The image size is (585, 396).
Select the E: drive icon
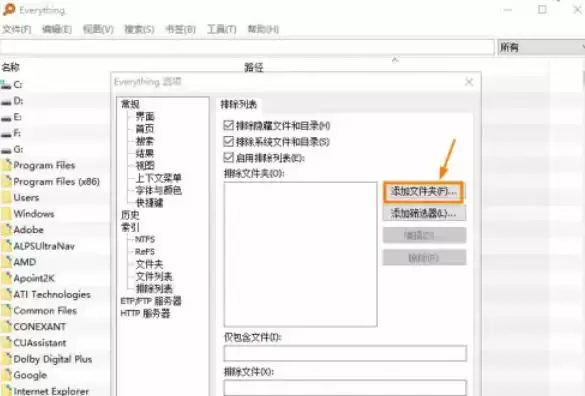click(x=6, y=118)
